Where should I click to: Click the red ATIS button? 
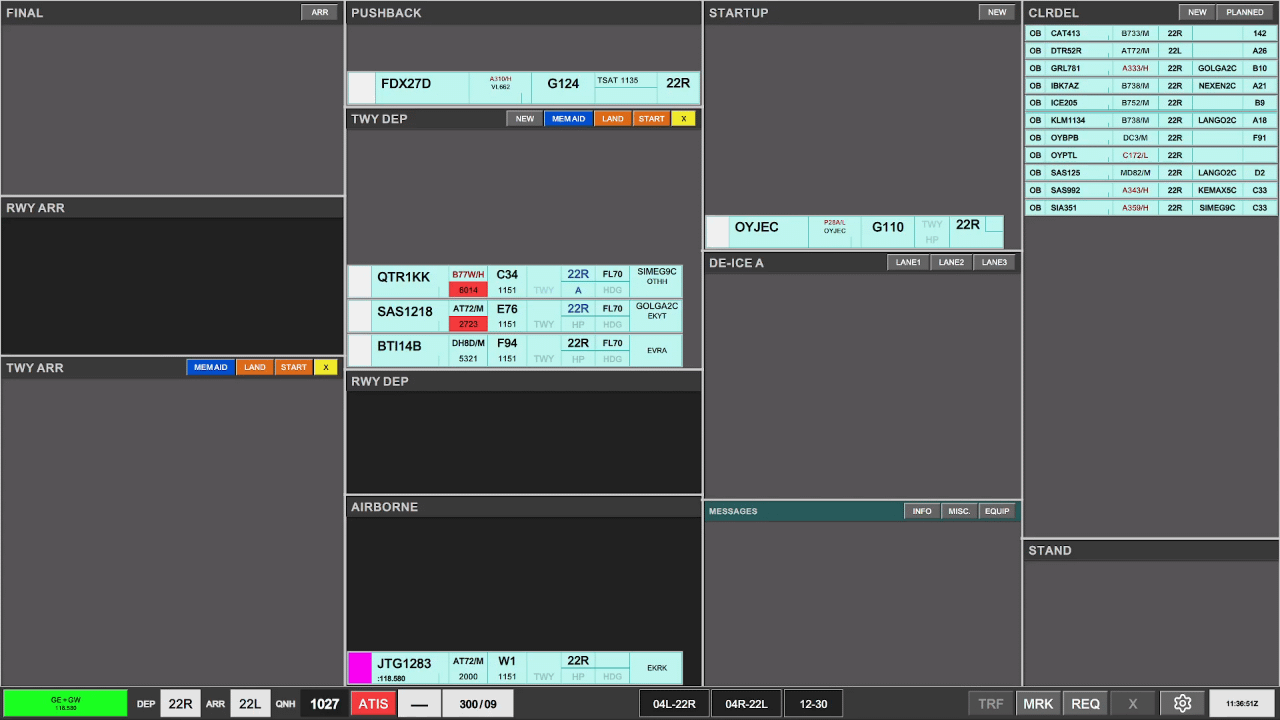[x=374, y=703]
